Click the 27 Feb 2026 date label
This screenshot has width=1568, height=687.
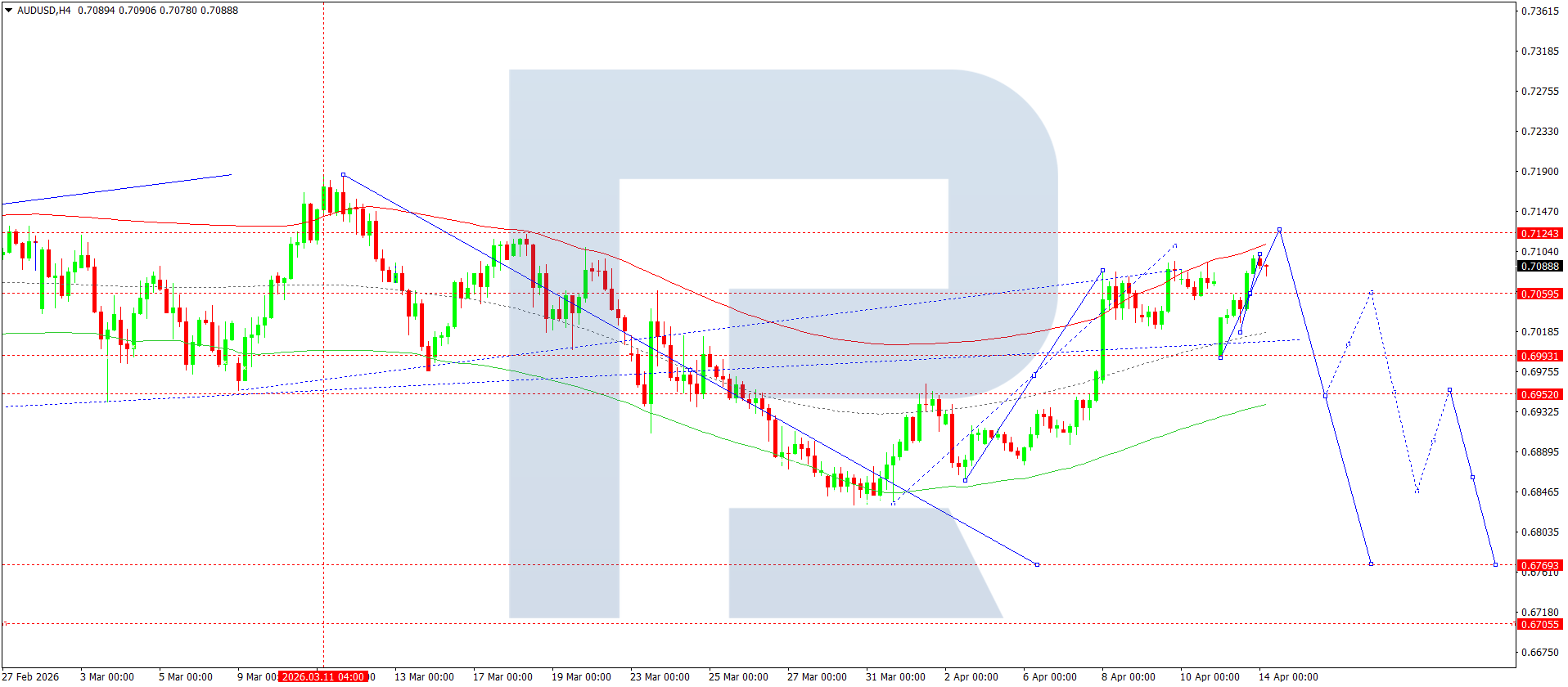[31, 676]
